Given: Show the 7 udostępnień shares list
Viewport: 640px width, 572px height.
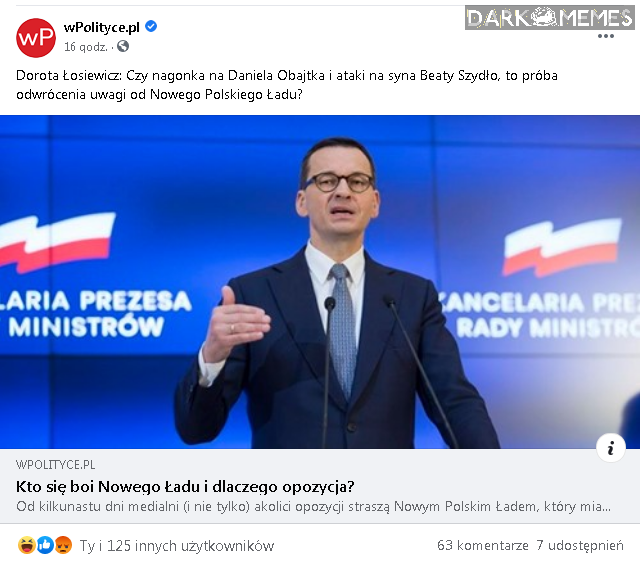Looking at the screenshot, I should pyautogui.click(x=580, y=545).
